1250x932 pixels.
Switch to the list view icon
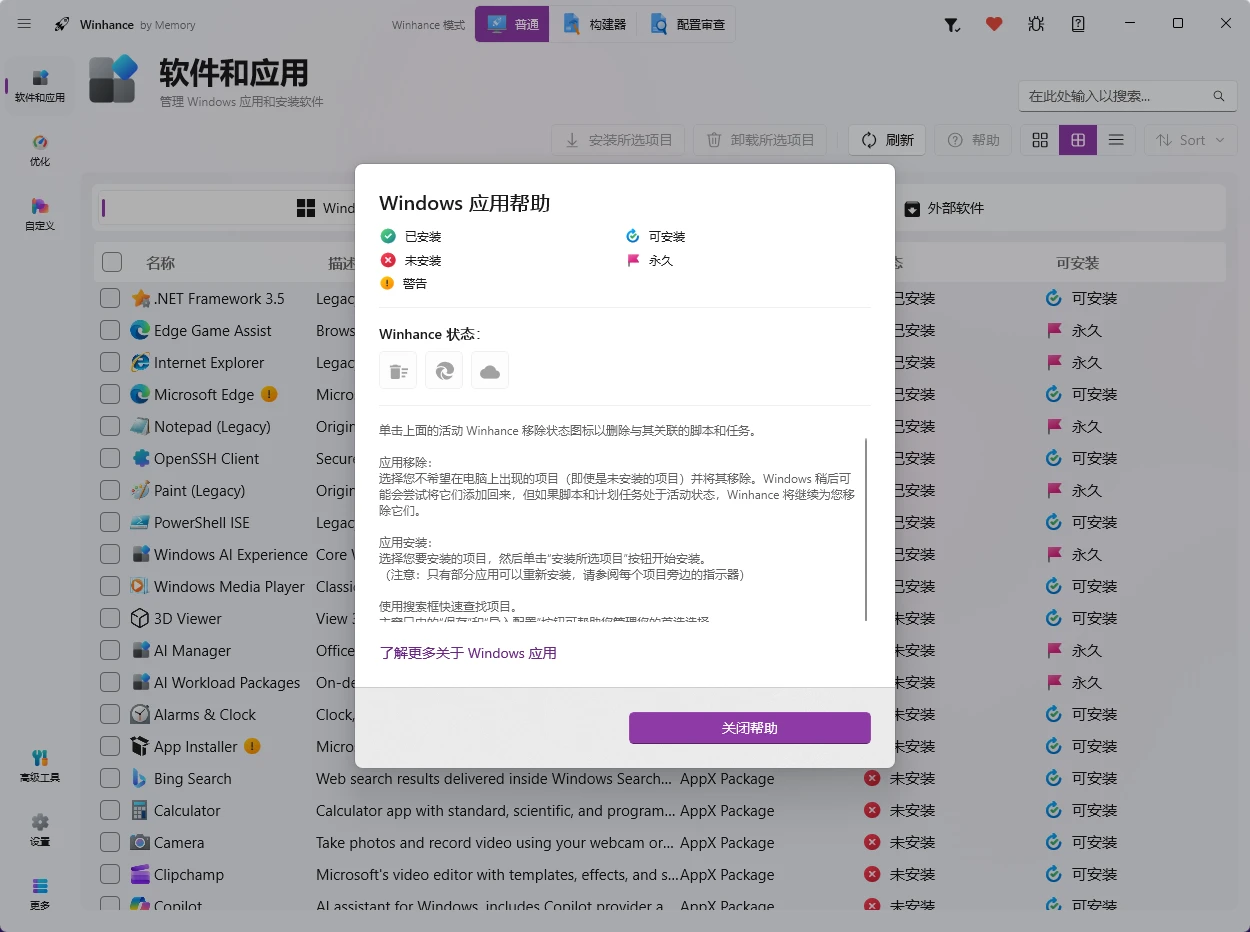coord(1116,140)
